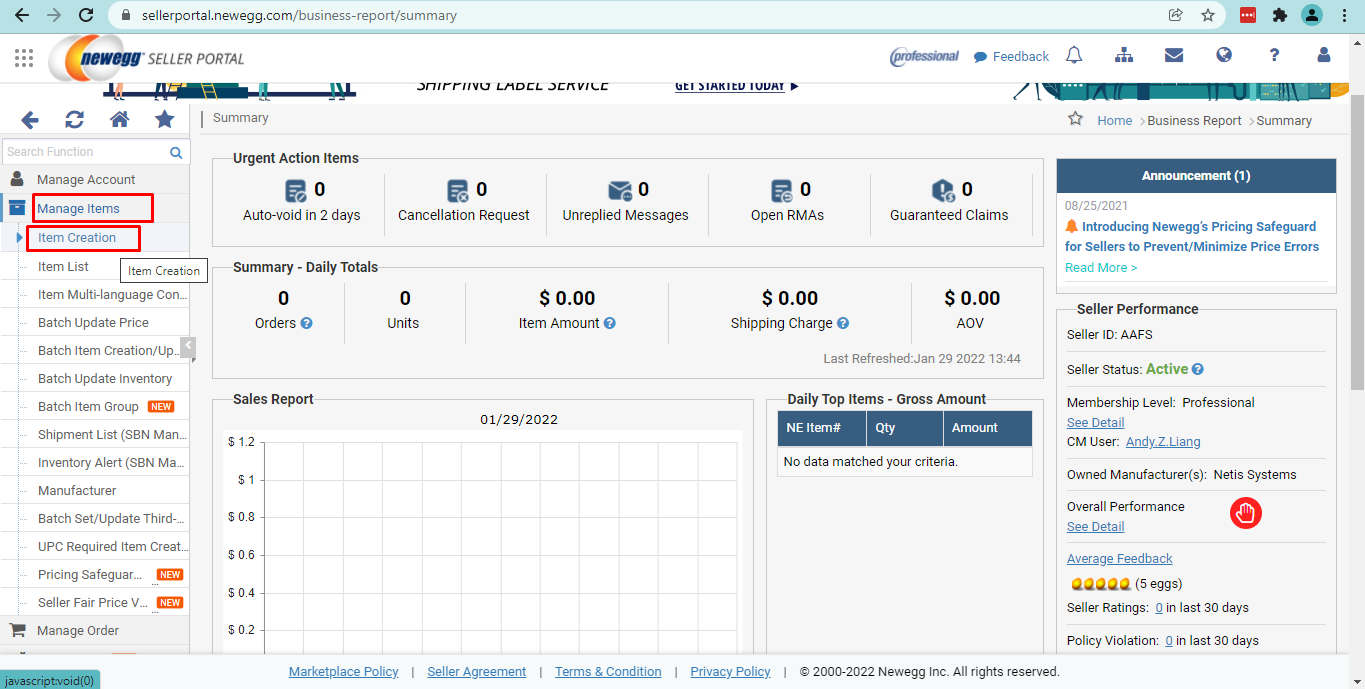Click the Guaranteed Claims shield icon

tap(943, 190)
